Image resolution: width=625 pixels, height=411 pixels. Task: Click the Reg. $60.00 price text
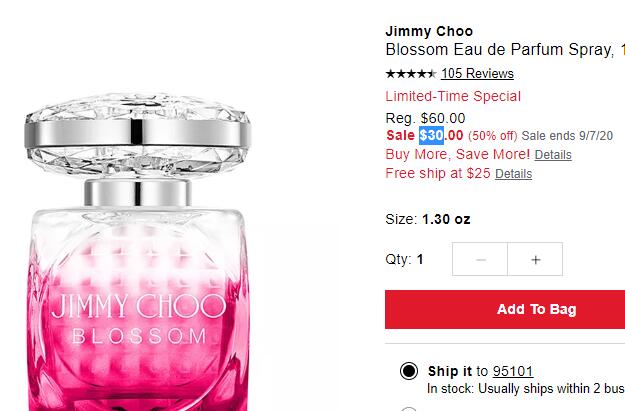point(425,118)
